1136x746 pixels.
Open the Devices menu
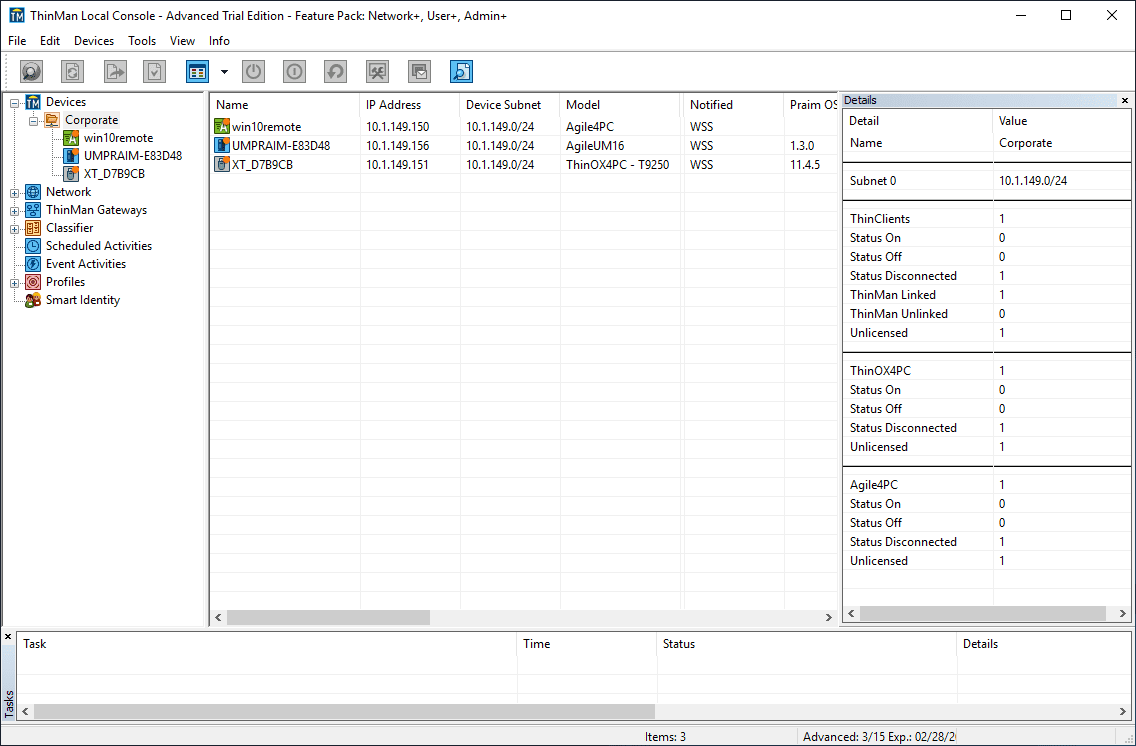[94, 41]
